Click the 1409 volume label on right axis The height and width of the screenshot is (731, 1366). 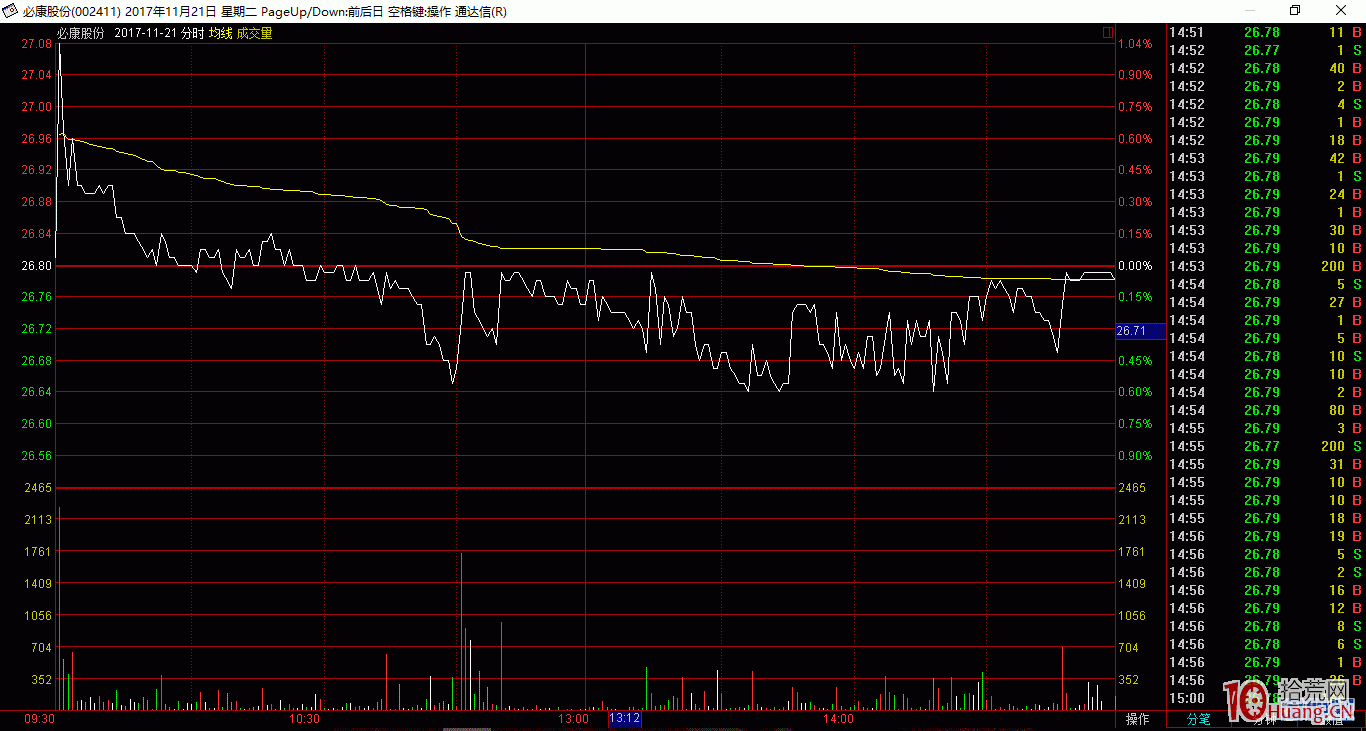(x=1132, y=584)
